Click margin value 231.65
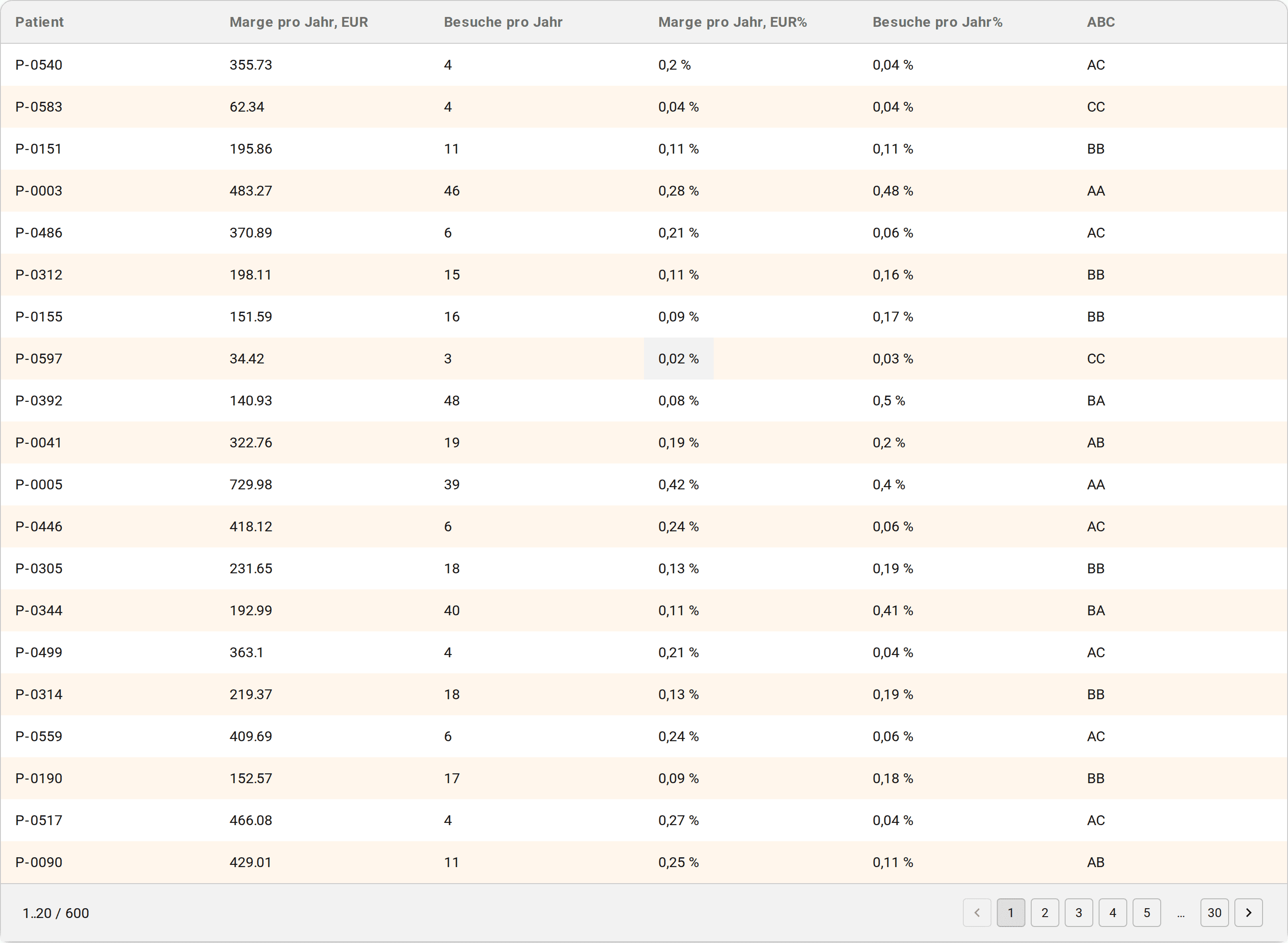This screenshot has width=1288, height=943. click(x=251, y=568)
